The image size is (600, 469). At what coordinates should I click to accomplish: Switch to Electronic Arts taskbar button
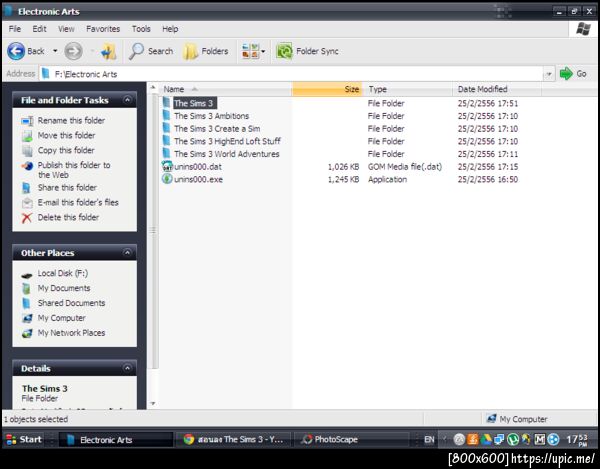click(x=116, y=440)
